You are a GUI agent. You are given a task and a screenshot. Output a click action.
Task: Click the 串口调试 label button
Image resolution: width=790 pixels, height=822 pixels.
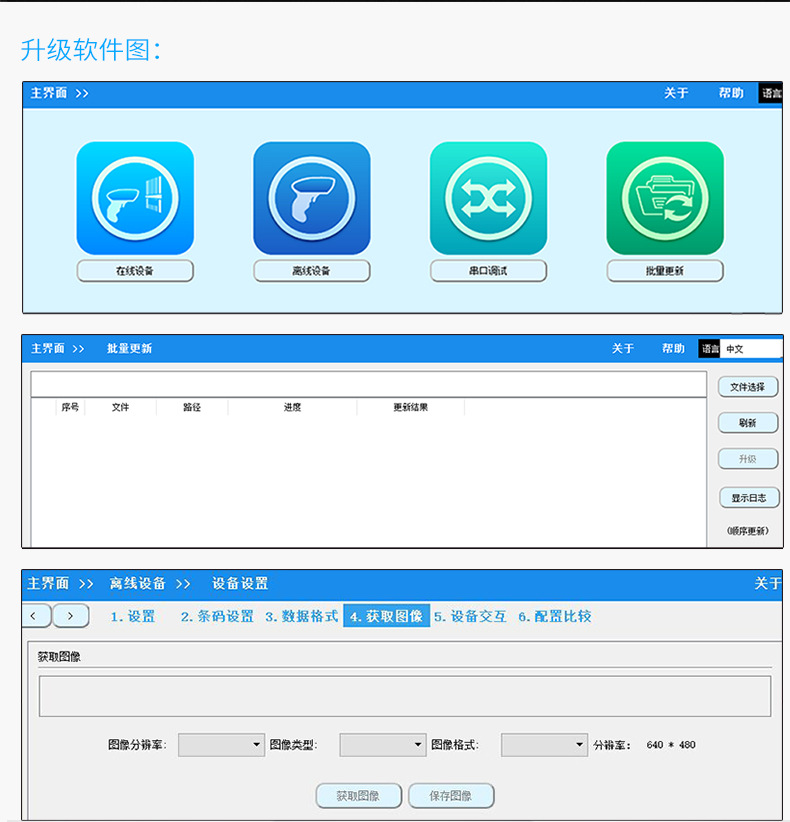(489, 271)
